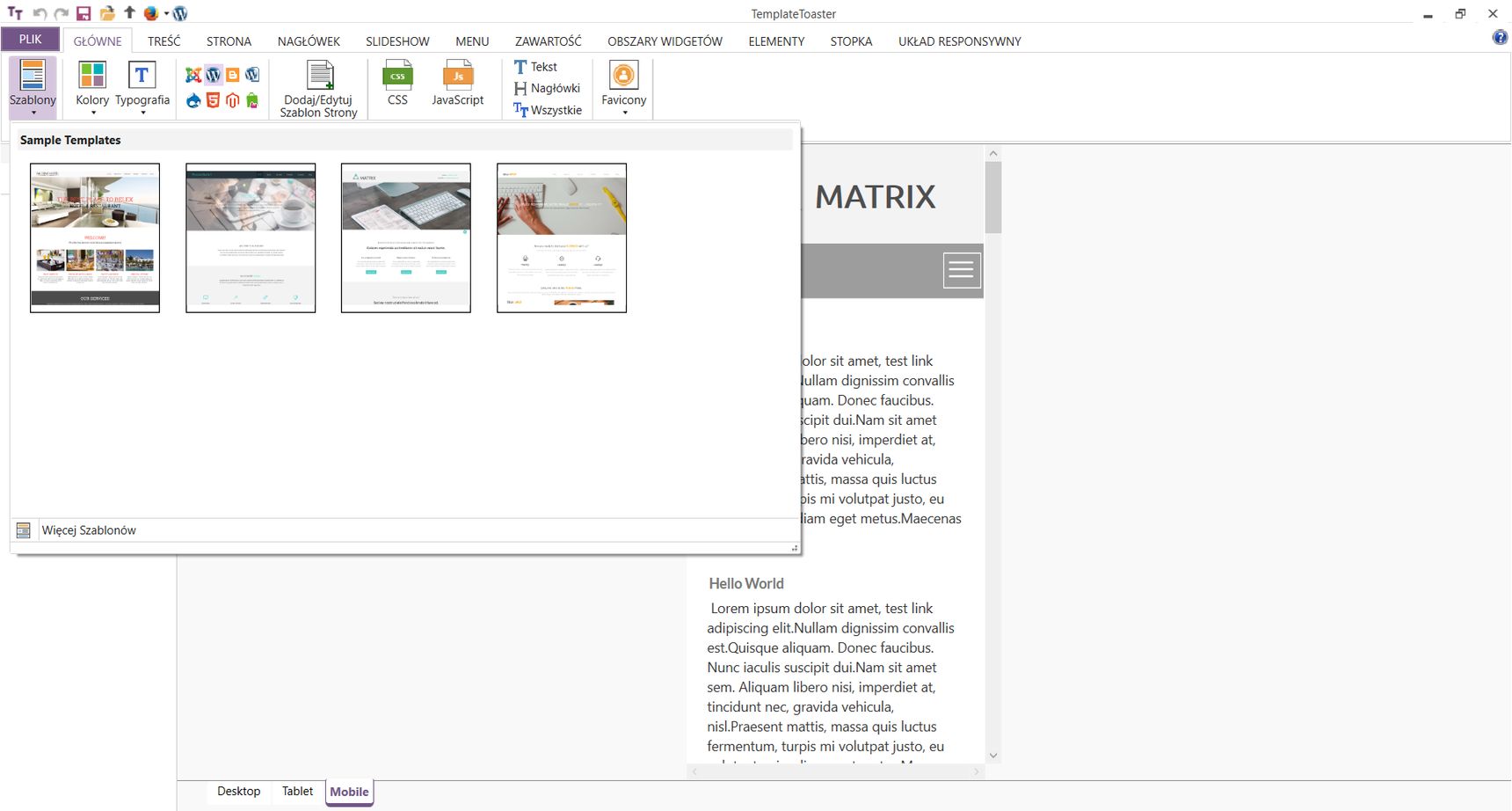The height and width of the screenshot is (811, 1512).
Task: Click the Redo arrow in quick access toolbar
Action: point(61,13)
